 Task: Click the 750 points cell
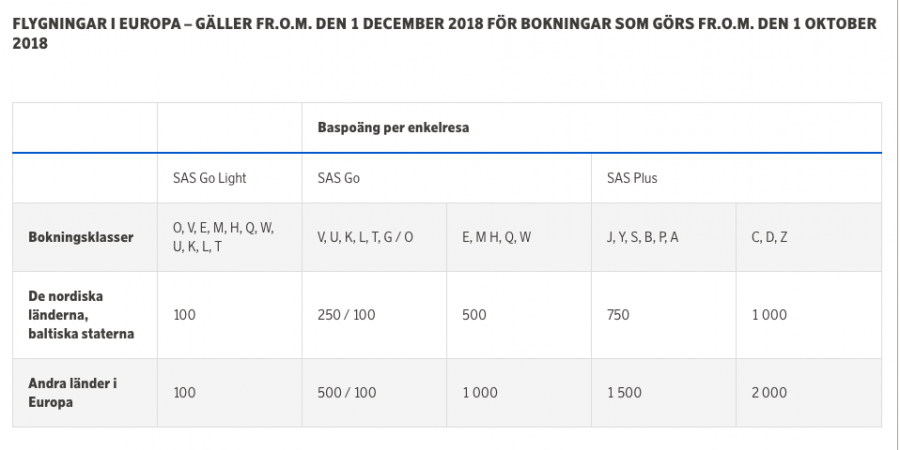click(619, 315)
